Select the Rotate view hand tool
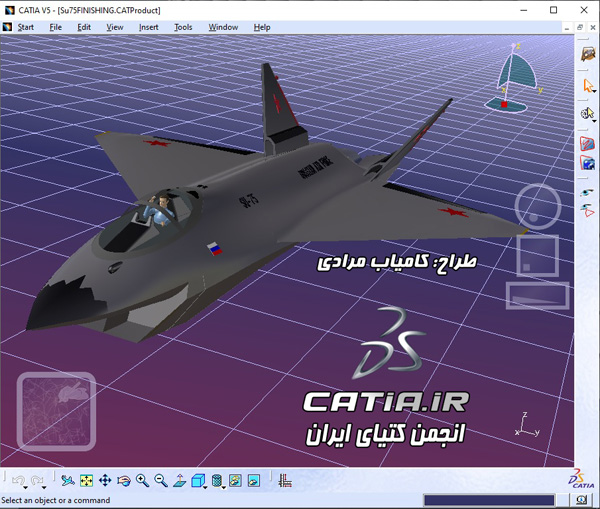The width and height of the screenshot is (600, 509). (x=124, y=480)
